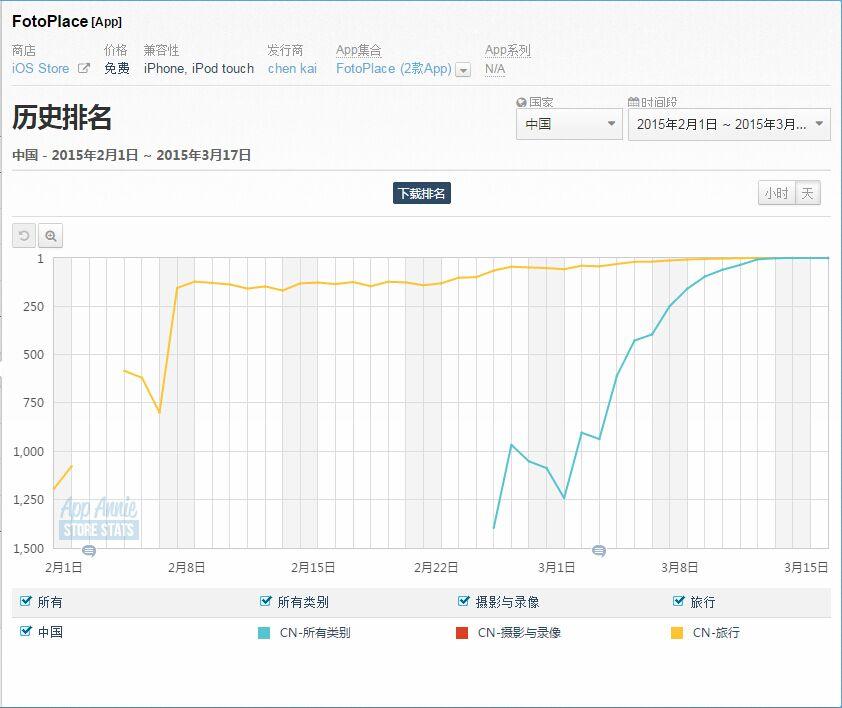
Task: Open the date range dropdown 2015年2月1日
Action: [729, 124]
